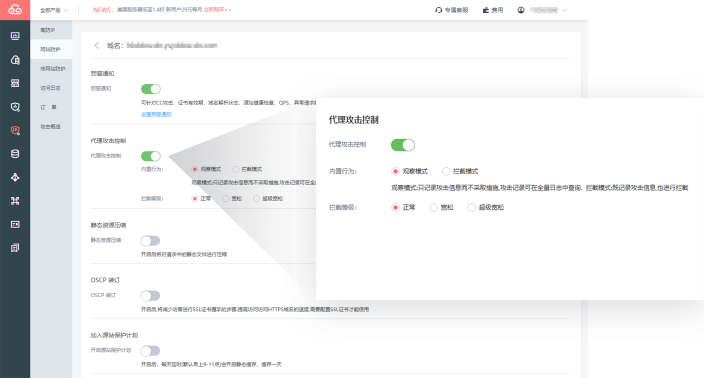Image resolution: width=704 pixels, height=378 pixels.
Task: Click the user avatar icon in top bar
Action: click(x=521, y=10)
